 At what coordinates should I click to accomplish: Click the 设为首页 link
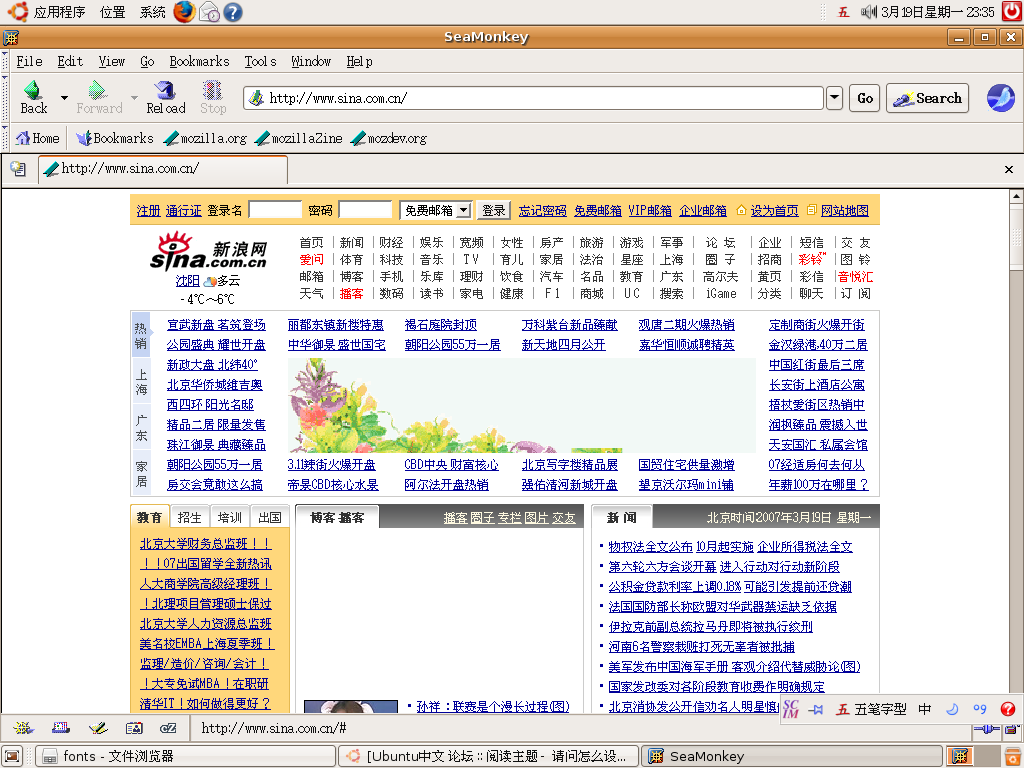coord(775,210)
